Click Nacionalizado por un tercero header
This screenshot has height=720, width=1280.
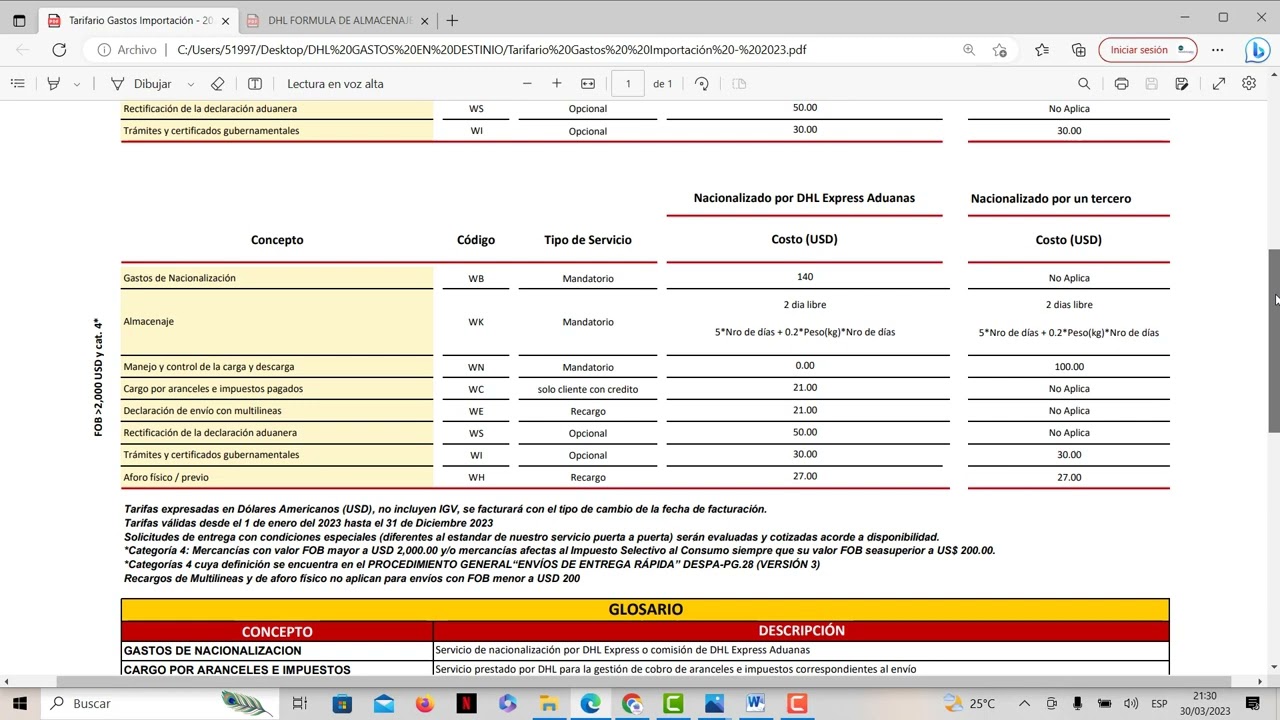1051,198
